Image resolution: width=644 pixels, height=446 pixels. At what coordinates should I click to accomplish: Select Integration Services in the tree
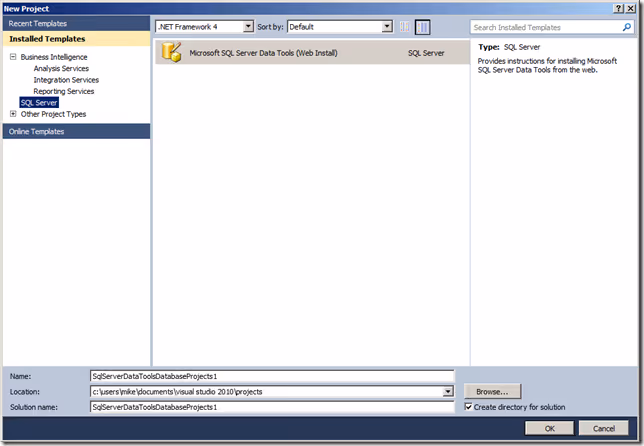pyautogui.click(x=66, y=80)
